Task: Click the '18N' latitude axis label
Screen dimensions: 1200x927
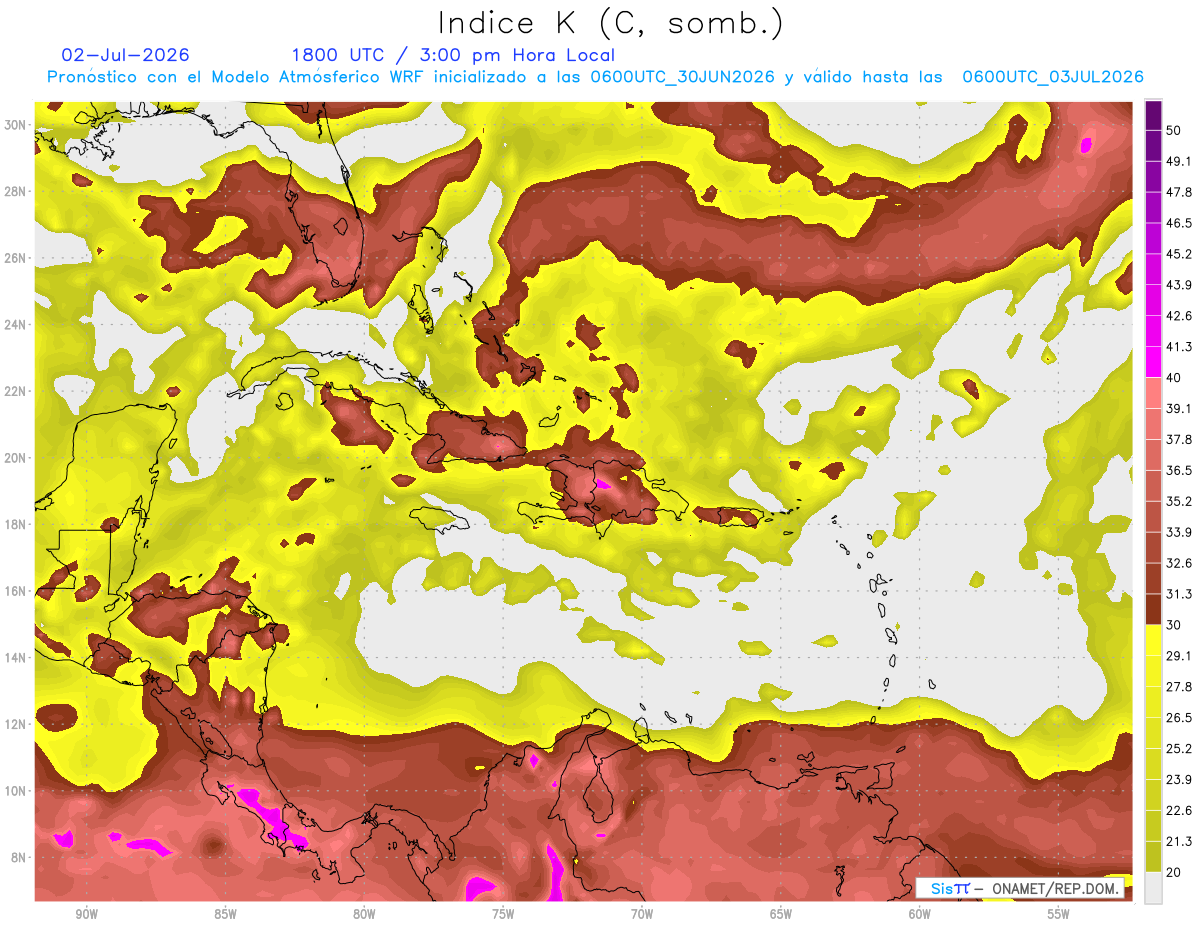Action: click(16, 525)
